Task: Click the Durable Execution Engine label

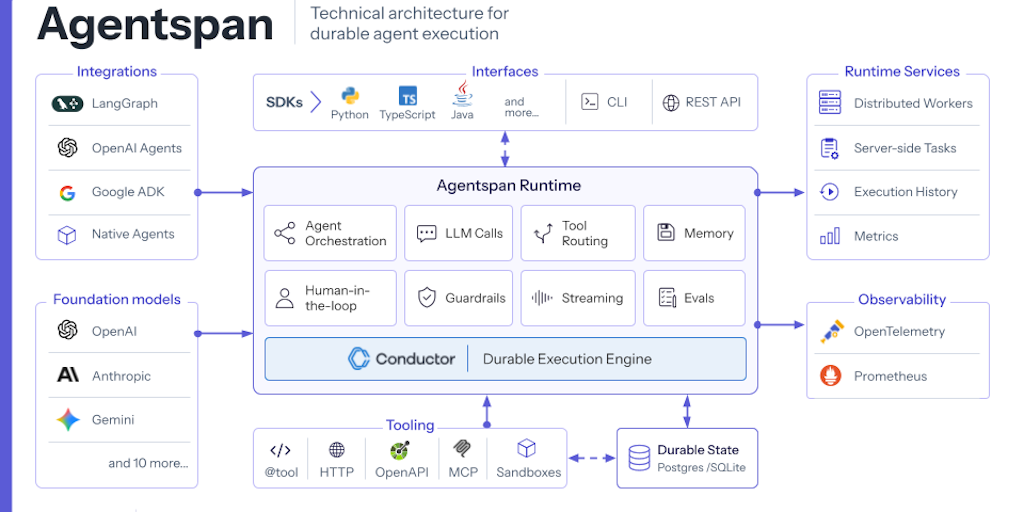Action: click(x=567, y=359)
